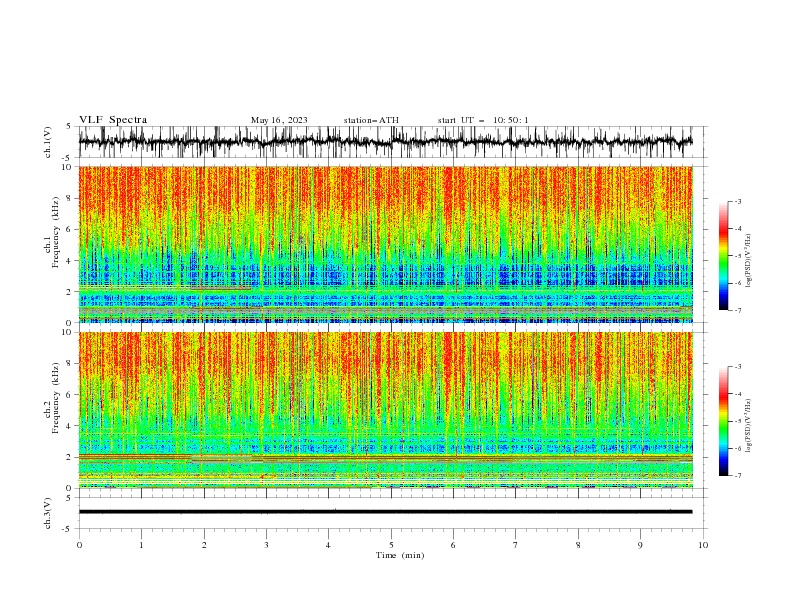Click the time axis tick label '0'
This screenshot has width=792, height=612.
point(79,545)
